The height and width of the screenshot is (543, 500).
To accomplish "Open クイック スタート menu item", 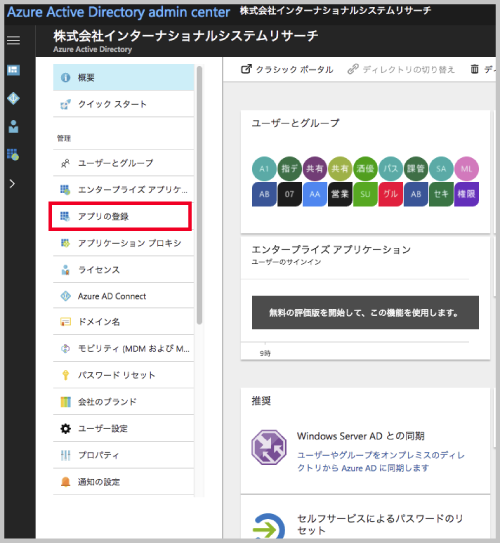I will click(123, 104).
